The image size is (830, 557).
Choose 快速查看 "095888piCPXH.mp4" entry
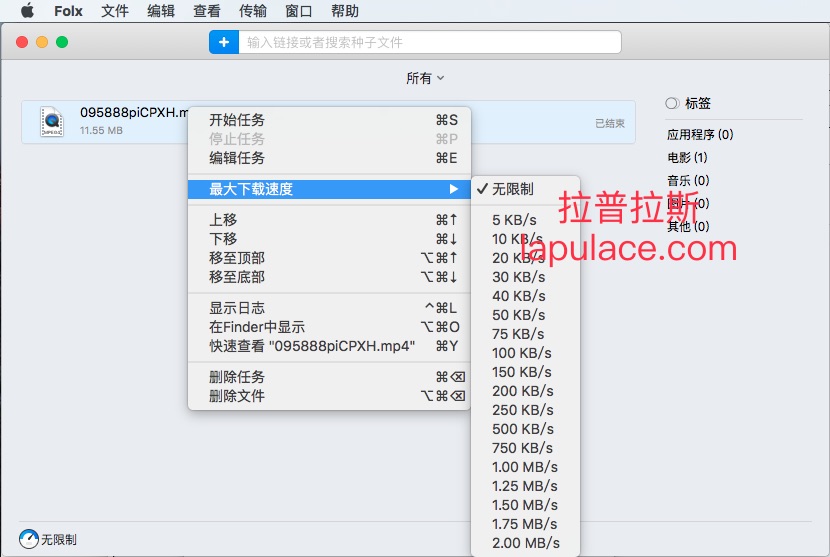329,346
